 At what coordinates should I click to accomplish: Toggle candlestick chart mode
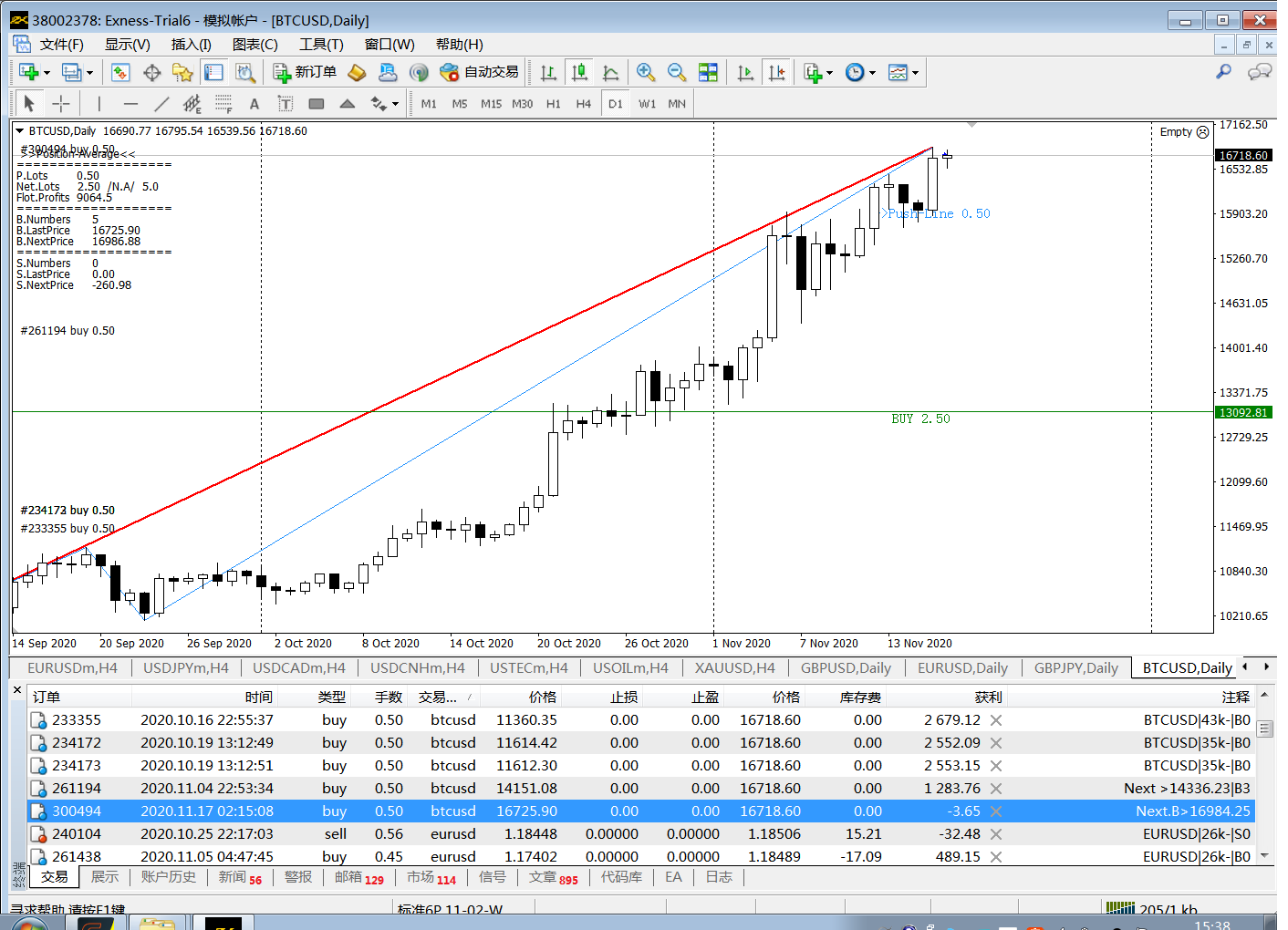[x=578, y=72]
